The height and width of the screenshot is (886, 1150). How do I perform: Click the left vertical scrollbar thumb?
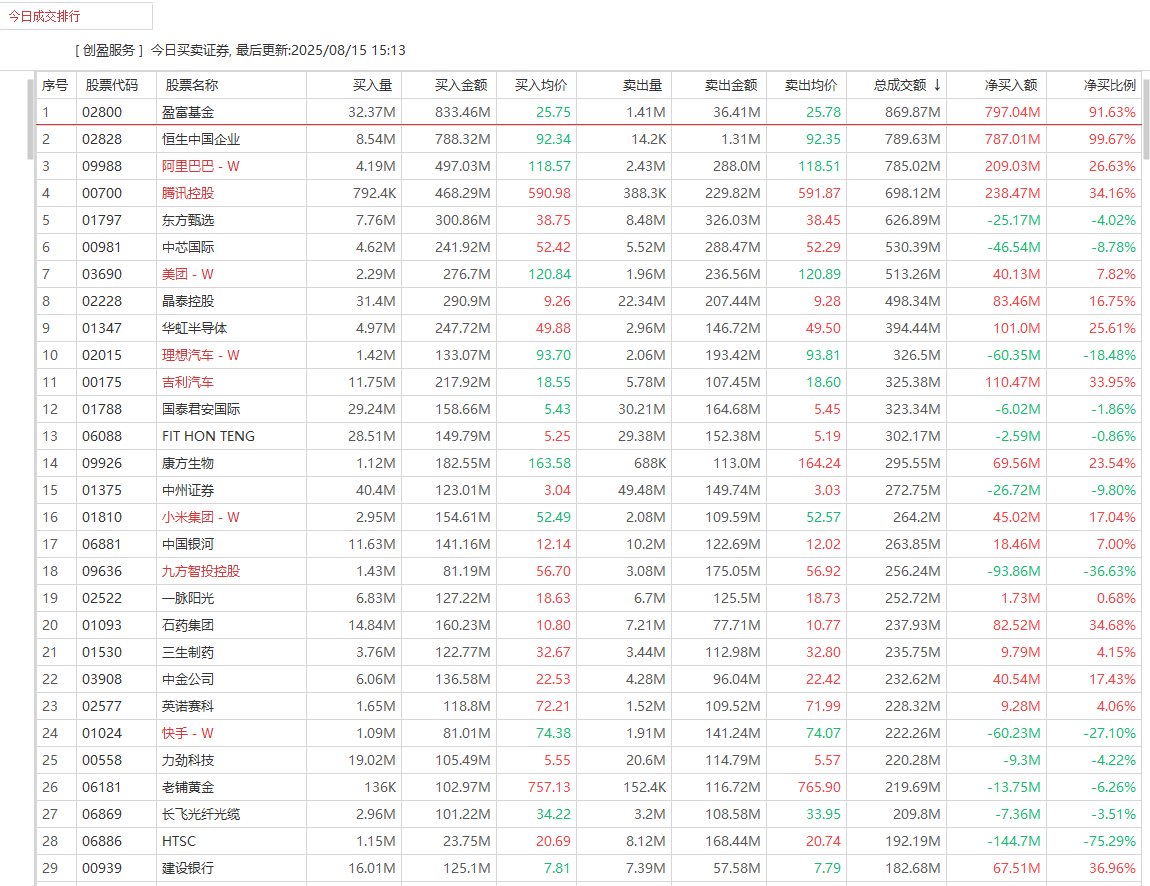pos(30,119)
